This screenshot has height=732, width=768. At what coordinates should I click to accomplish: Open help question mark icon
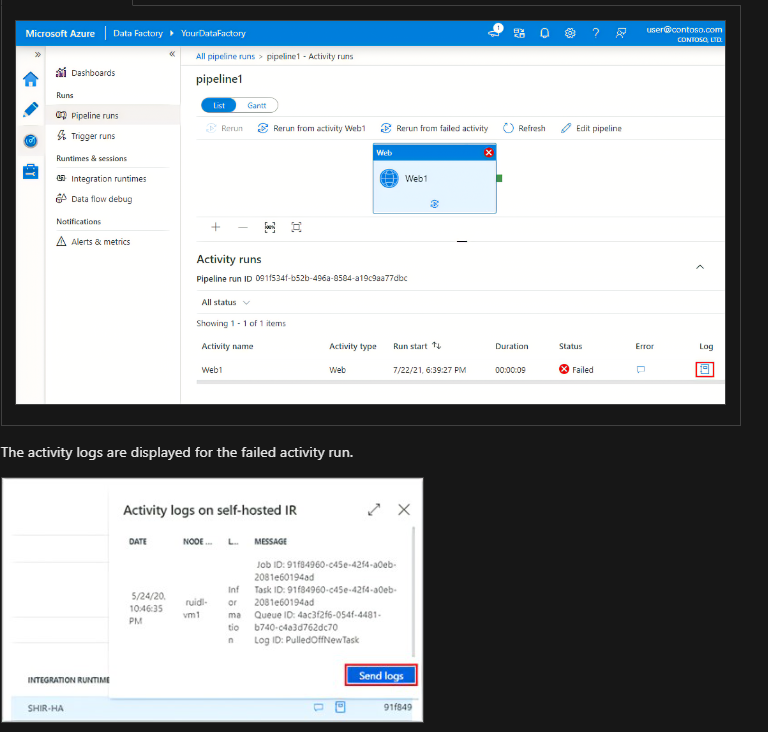596,33
